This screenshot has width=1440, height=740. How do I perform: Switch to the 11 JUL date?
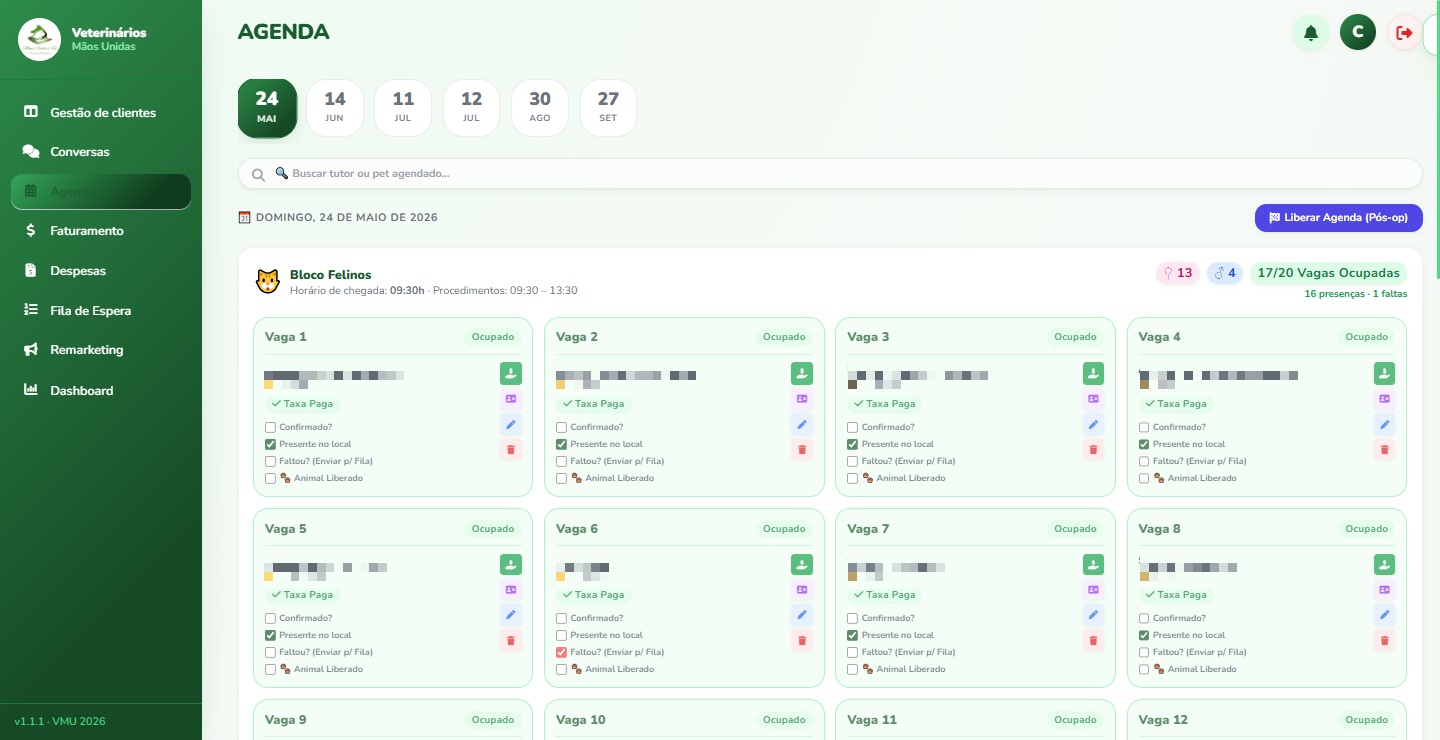click(403, 108)
